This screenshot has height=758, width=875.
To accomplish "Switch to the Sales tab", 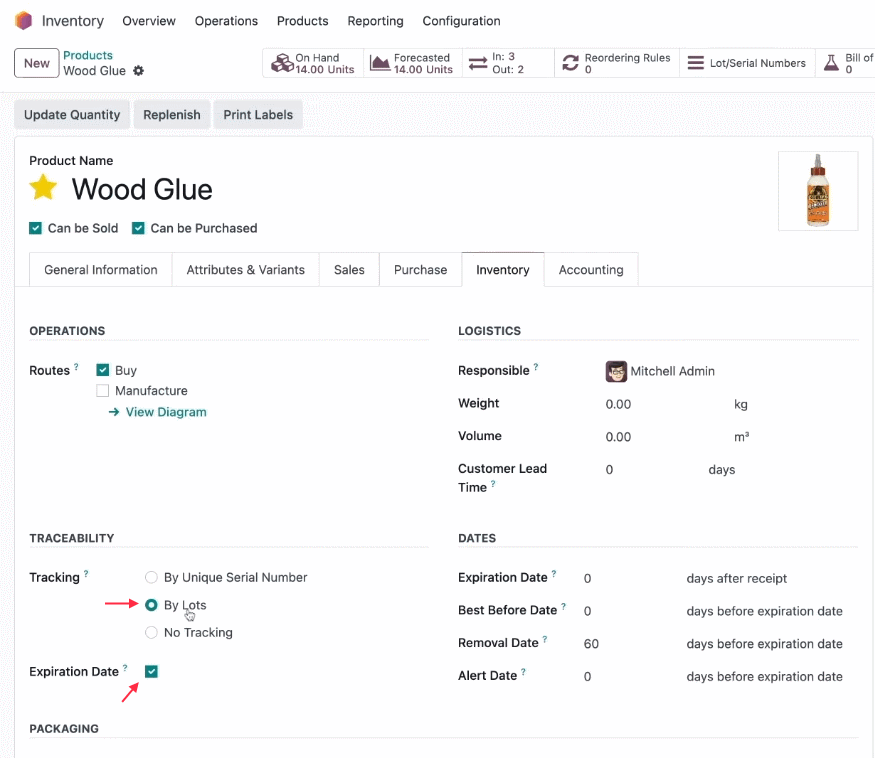I will [349, 270].
